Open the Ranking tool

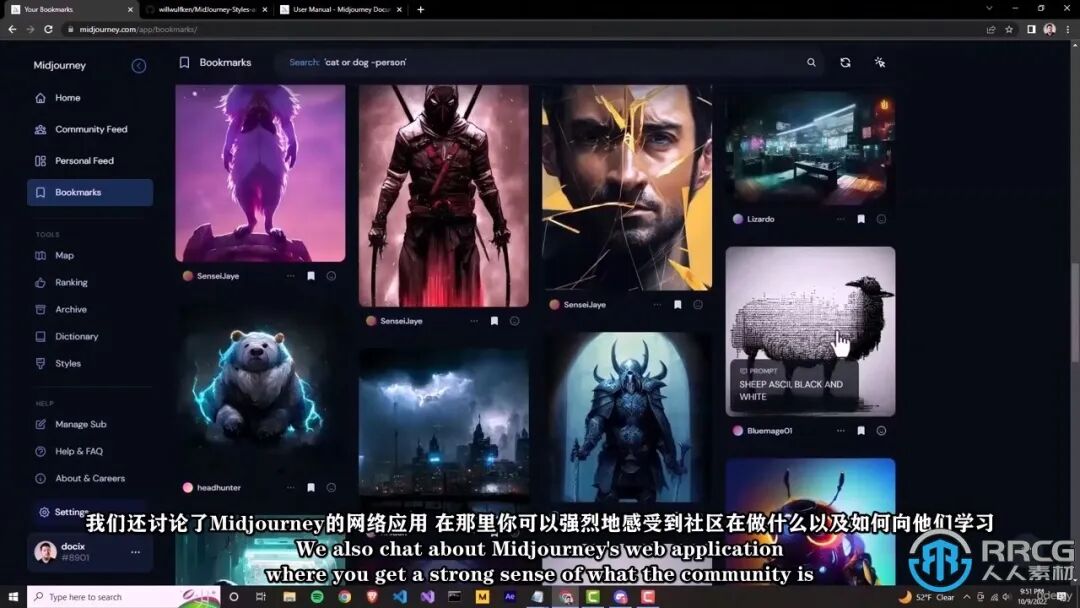(x=71, y=282)
